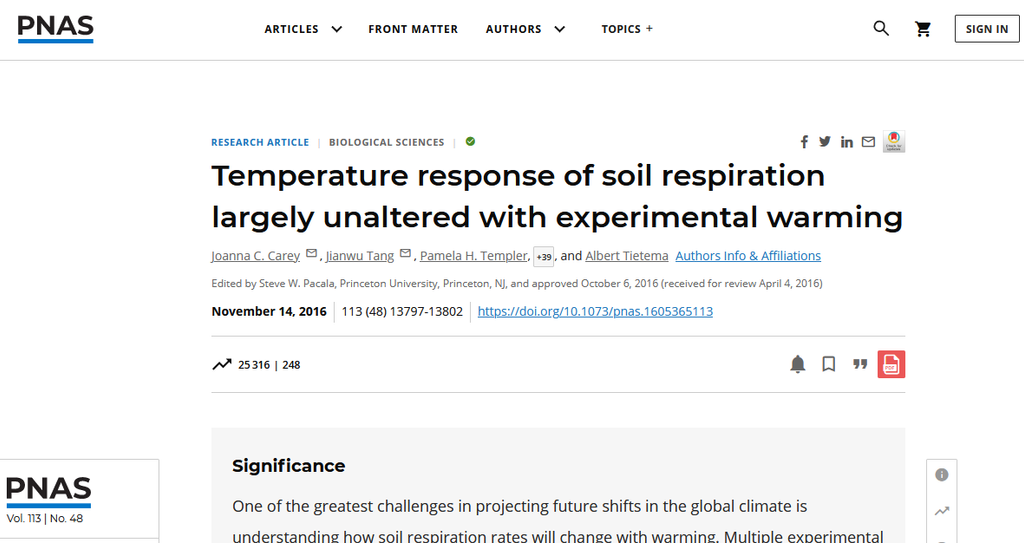The width and height of the screenshot is (1024, 543).
Task: Open info tab in right sidebar
Action: (x=942, y=474)
